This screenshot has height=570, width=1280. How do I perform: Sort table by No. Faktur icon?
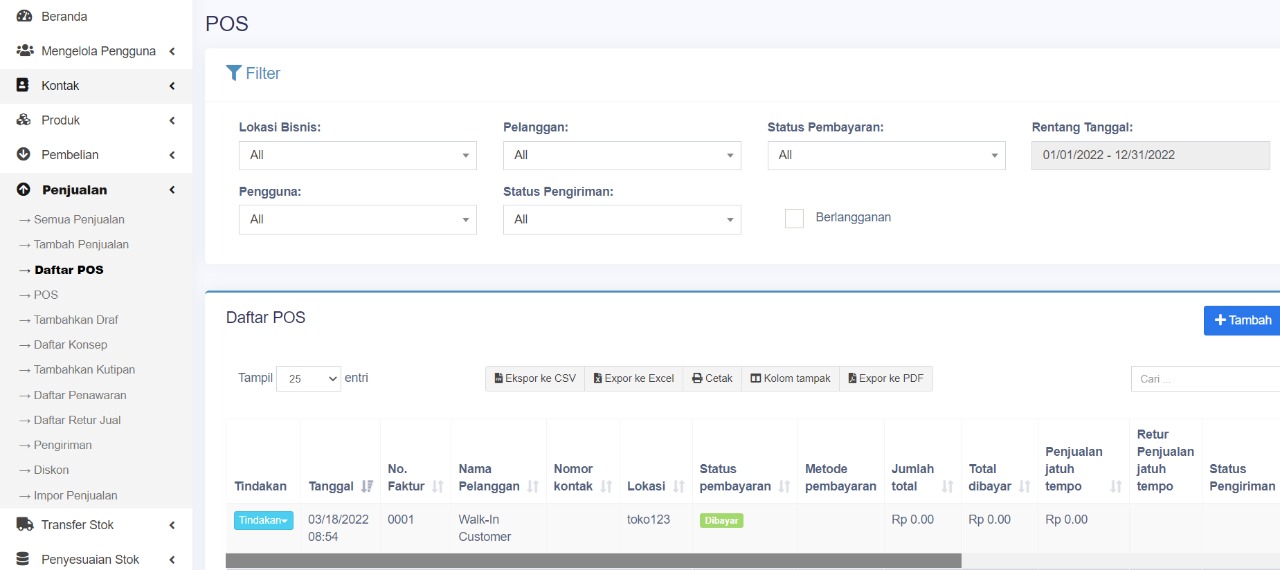click(x=437, y=486)
